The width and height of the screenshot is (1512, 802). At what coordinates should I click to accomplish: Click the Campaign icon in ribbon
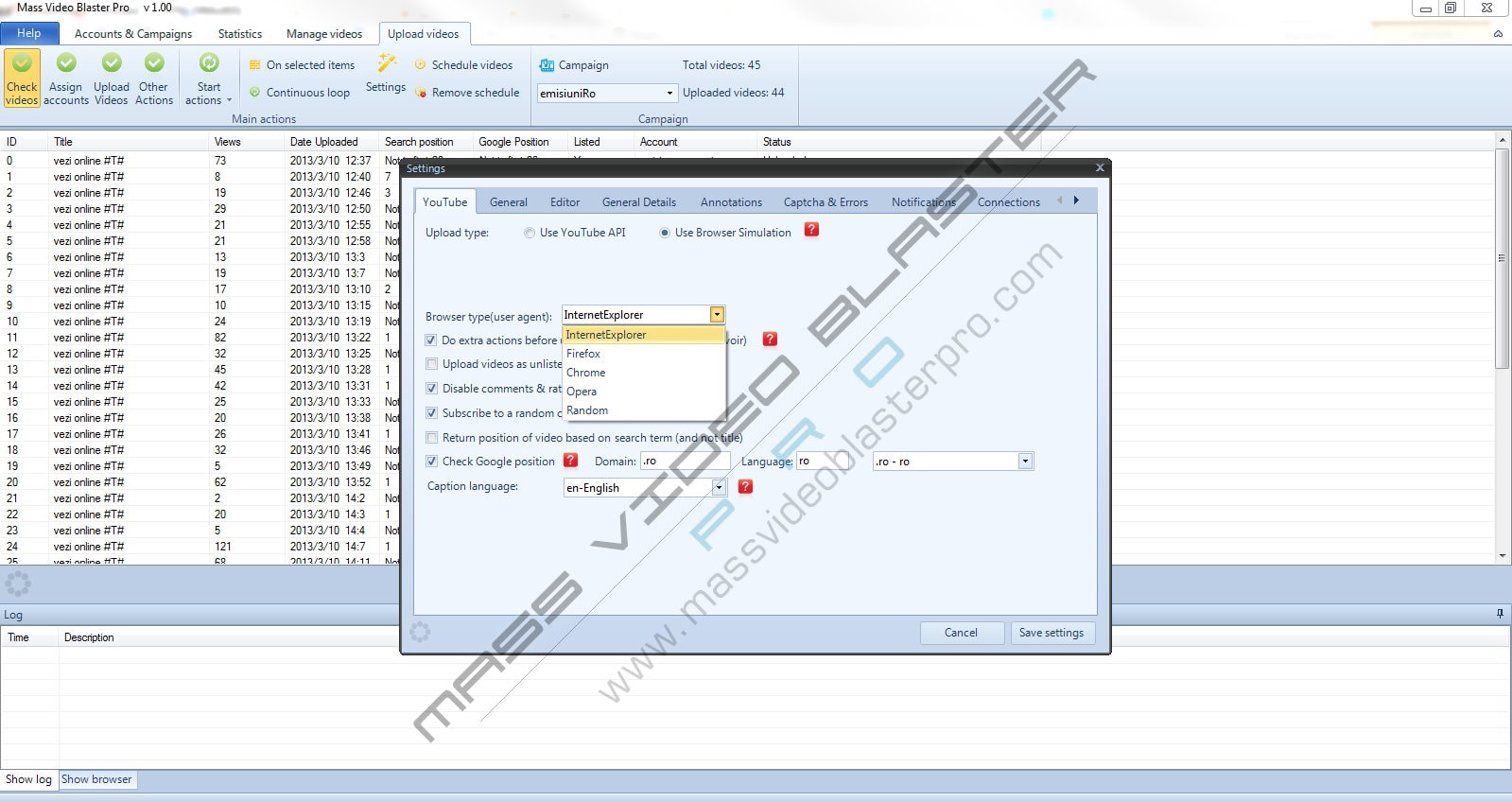(x=547, y=65)
